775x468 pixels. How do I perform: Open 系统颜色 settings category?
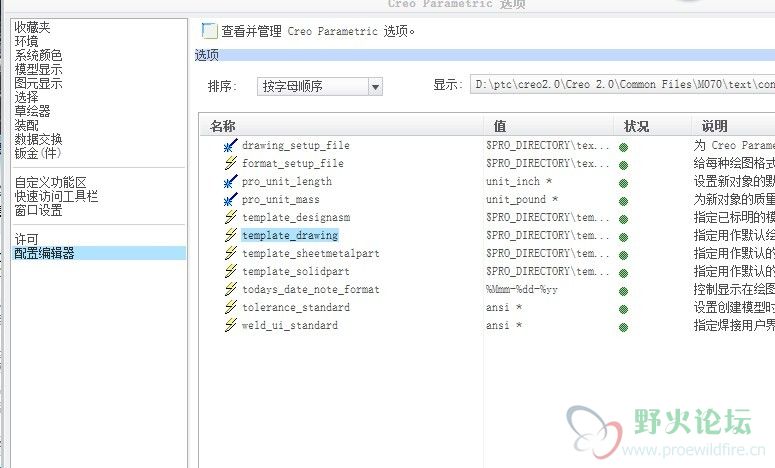38,55
